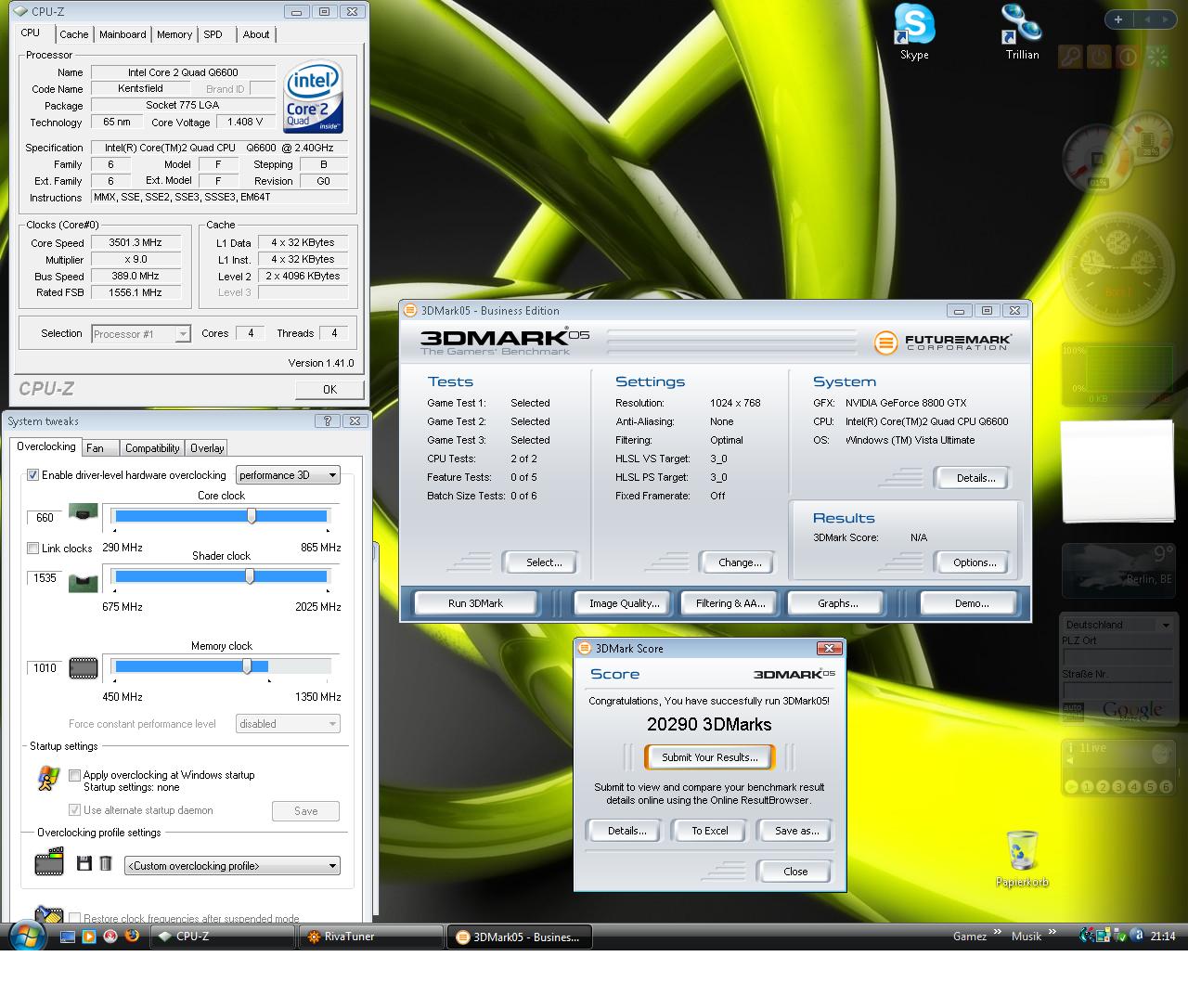The width and height of the screenshot is (1188, 1008).
Task: Click the Core clock slider handle
Action: tap(252, 516)
